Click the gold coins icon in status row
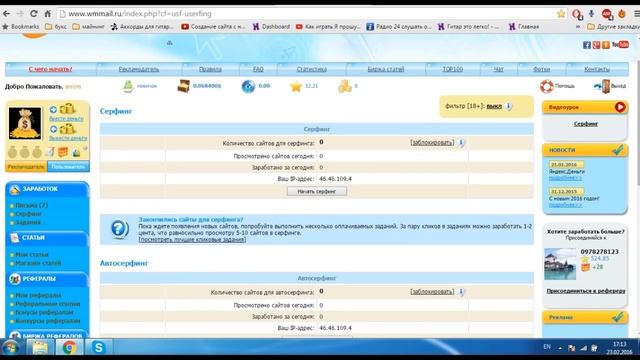 (345, 86)
